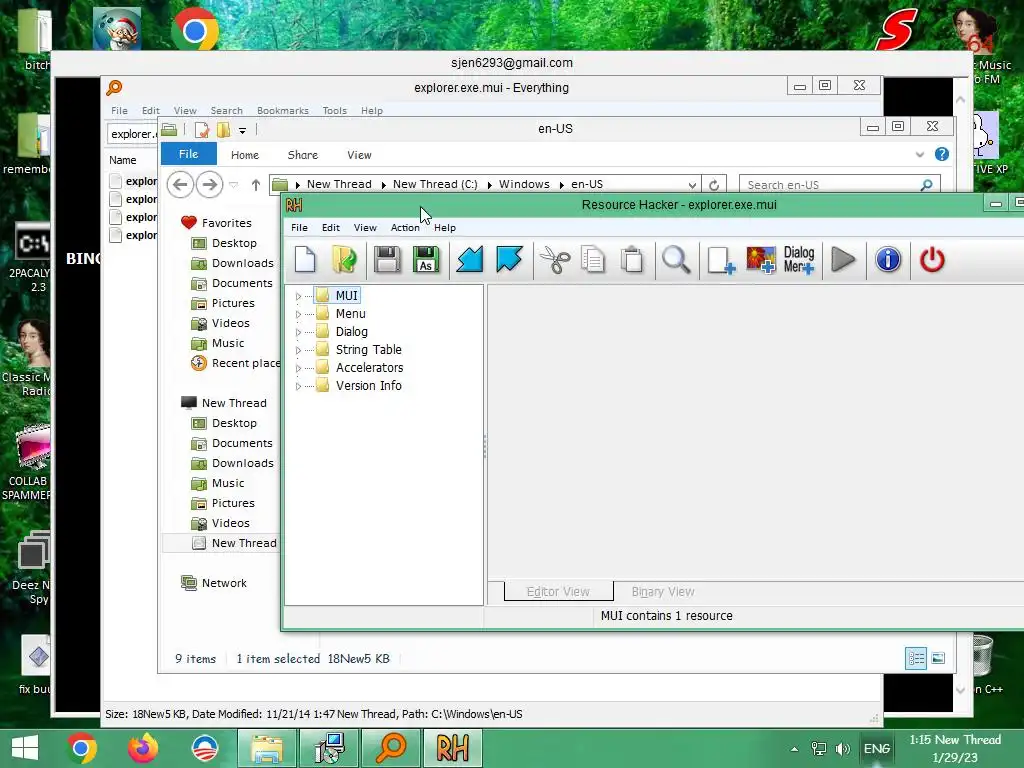Viewport: 1024px width, 768px height.
Task: Click the red power Exit icon
Action: click(932, 260)
